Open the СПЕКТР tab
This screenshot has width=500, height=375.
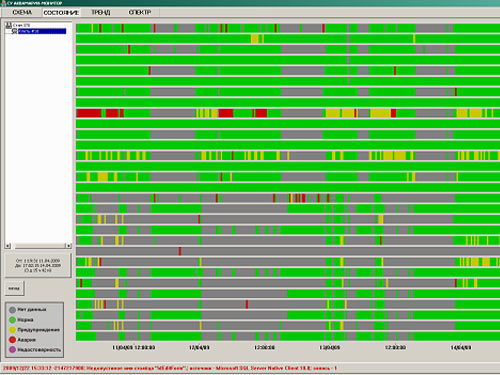tap(140, 12)
